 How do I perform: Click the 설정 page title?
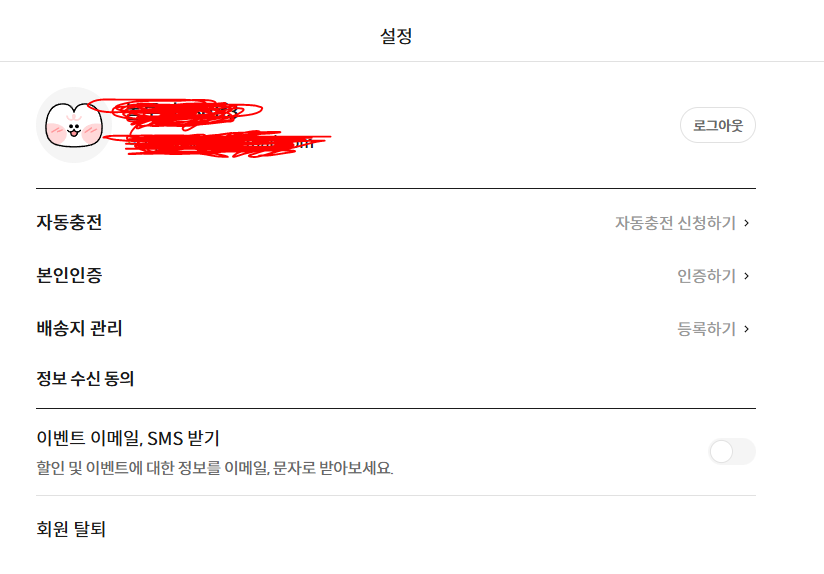point(396,36)
